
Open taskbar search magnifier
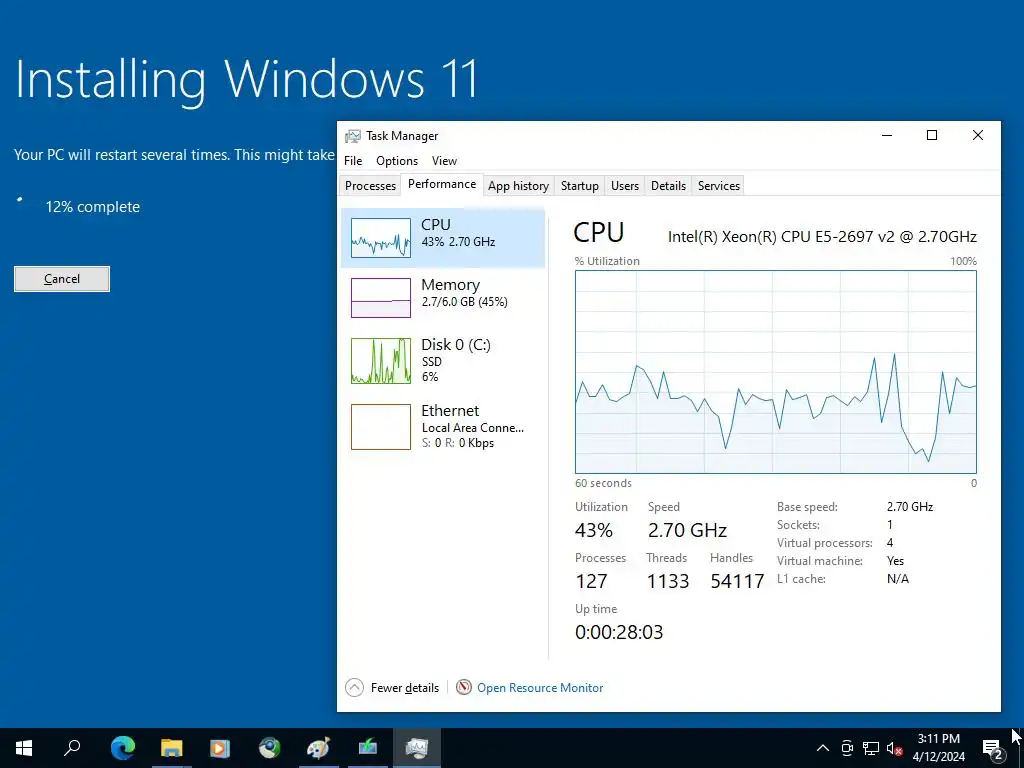[72, 748]
